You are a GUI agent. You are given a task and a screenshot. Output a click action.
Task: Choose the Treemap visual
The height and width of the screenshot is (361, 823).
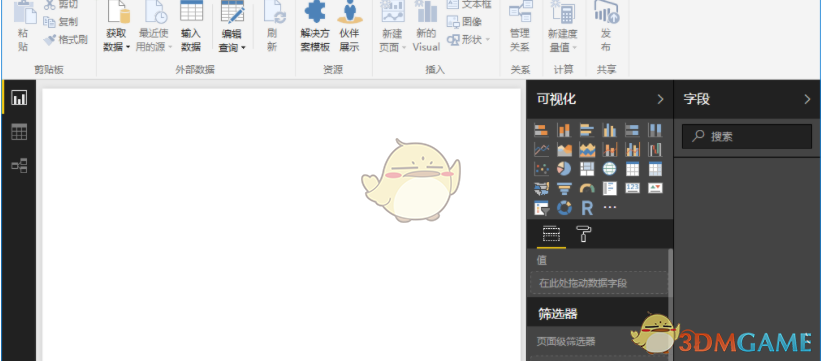click(x=587, y=168)
